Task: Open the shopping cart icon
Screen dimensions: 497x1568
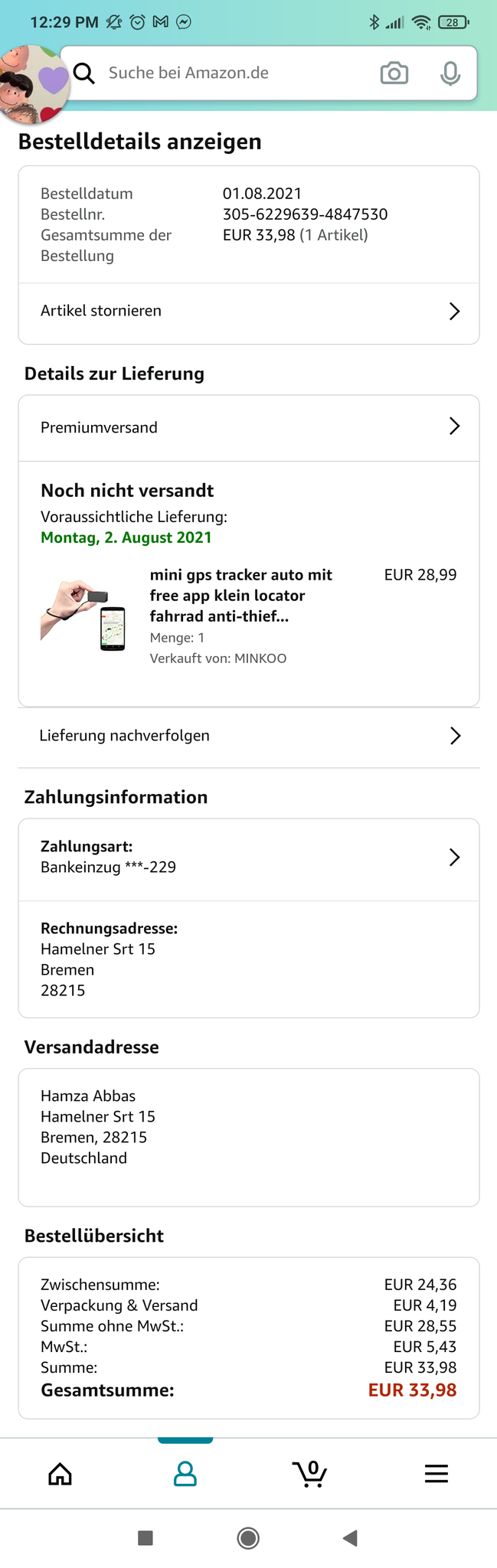Action: click(310, 1474)
